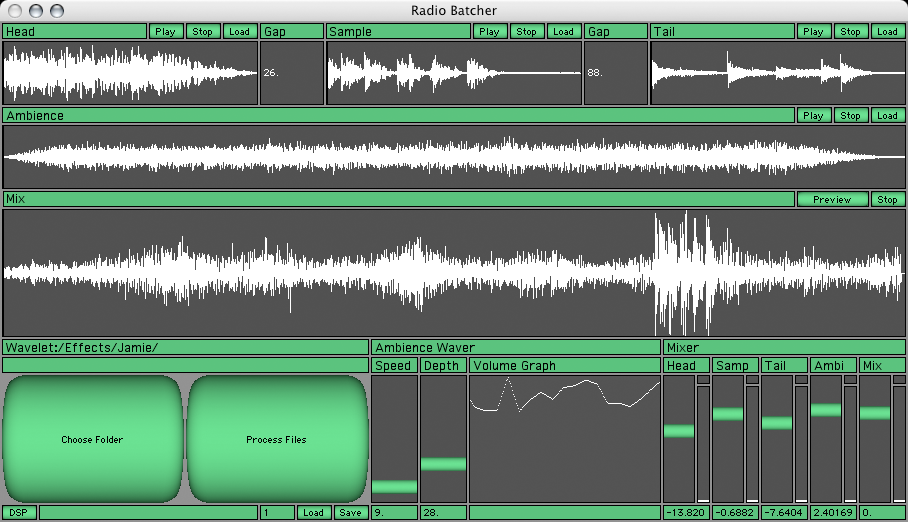Load a preset from the bottom bar
This screenshot has height=522, width=908.
[314, 512]
